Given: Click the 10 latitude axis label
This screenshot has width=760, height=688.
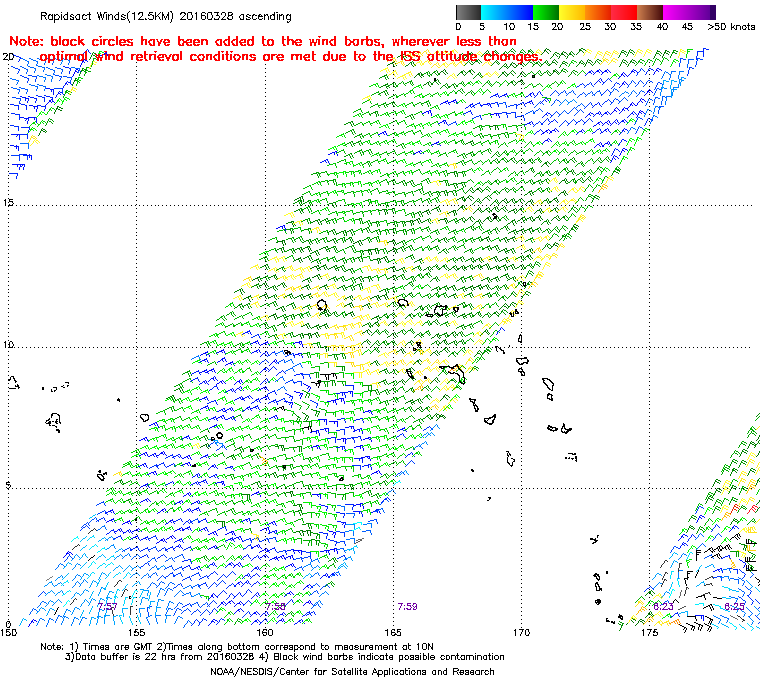Looking at the screenshot, I should click(x=8, y=345).
